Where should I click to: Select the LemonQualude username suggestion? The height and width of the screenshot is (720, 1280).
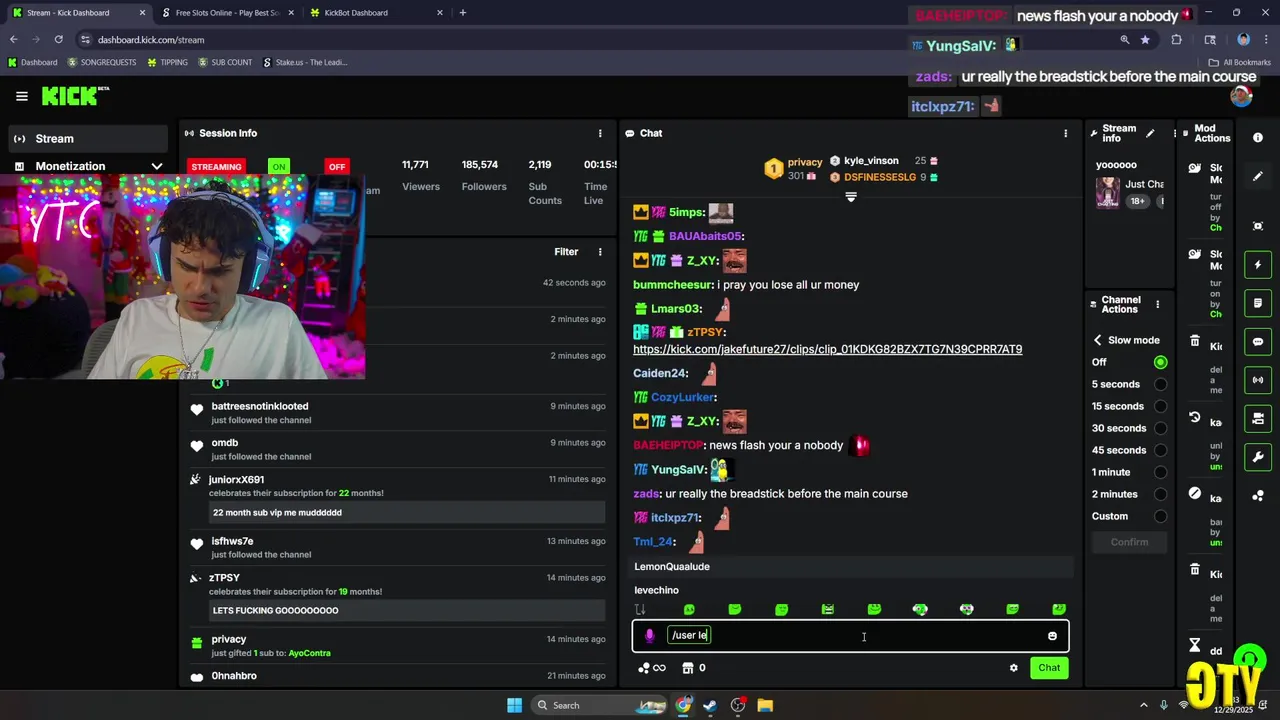point(853,567)
